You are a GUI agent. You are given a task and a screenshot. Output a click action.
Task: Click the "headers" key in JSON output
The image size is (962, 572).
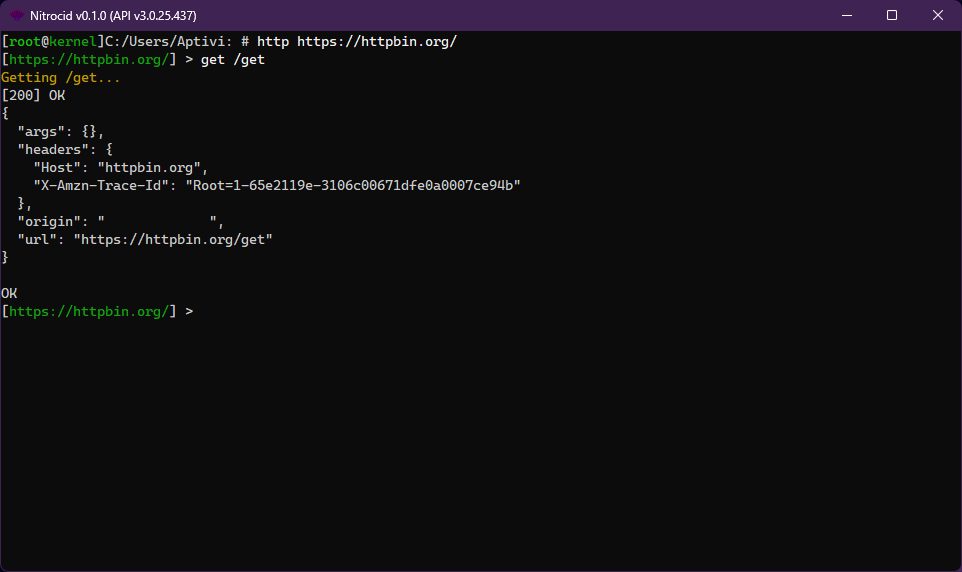tap(53, 150)
